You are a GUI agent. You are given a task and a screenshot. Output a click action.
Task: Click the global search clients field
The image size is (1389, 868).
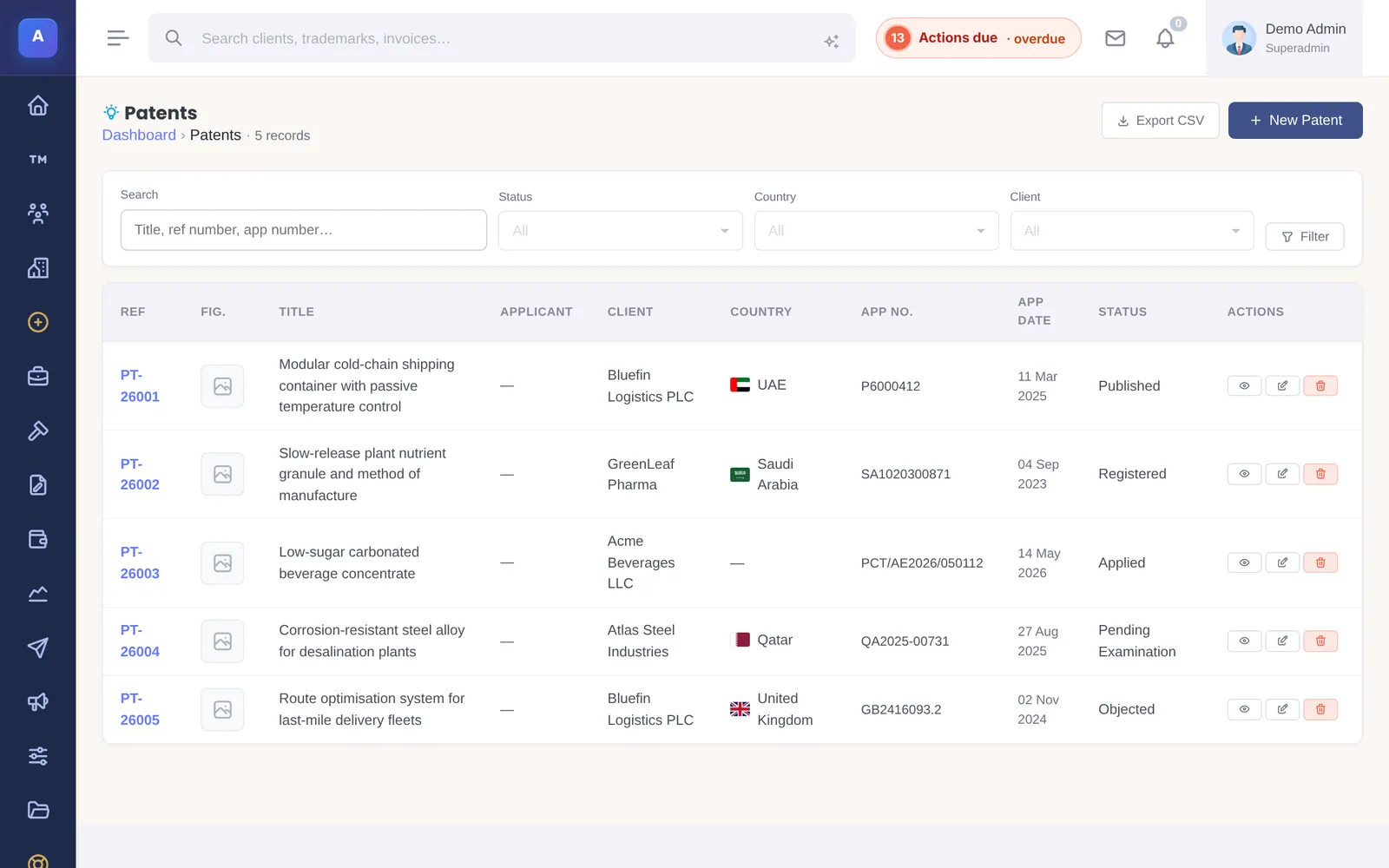point(501,38)
